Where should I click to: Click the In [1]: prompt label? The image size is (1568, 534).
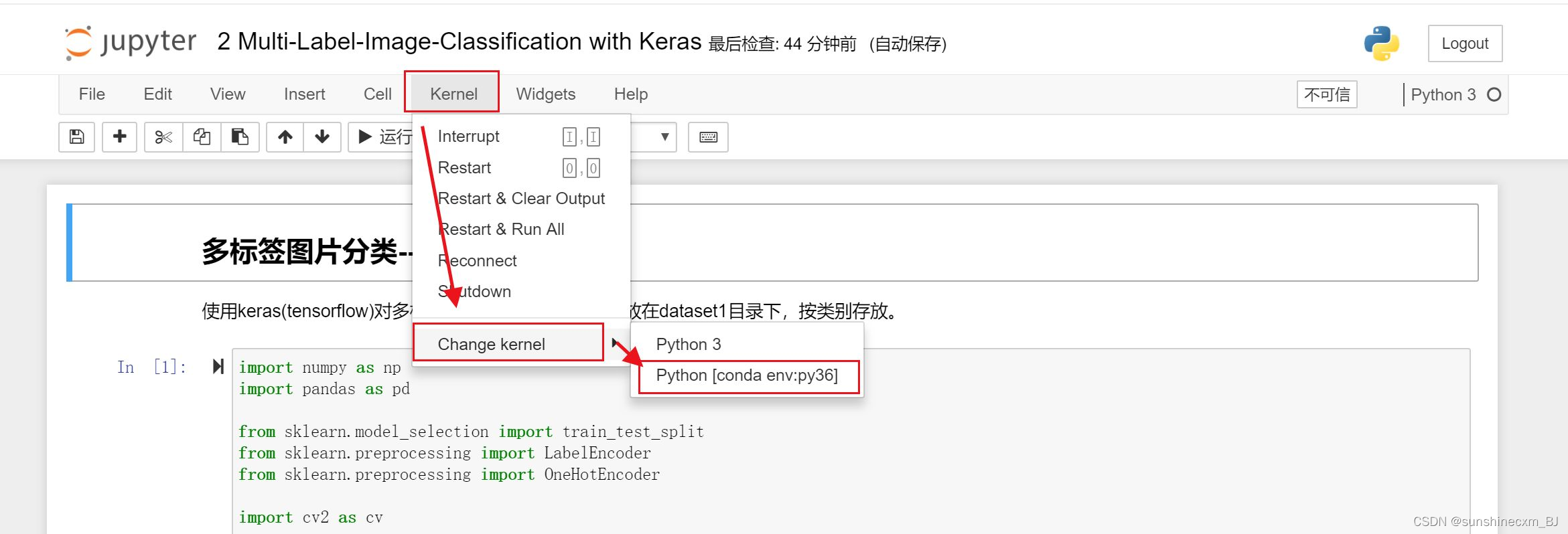point(152,367)
